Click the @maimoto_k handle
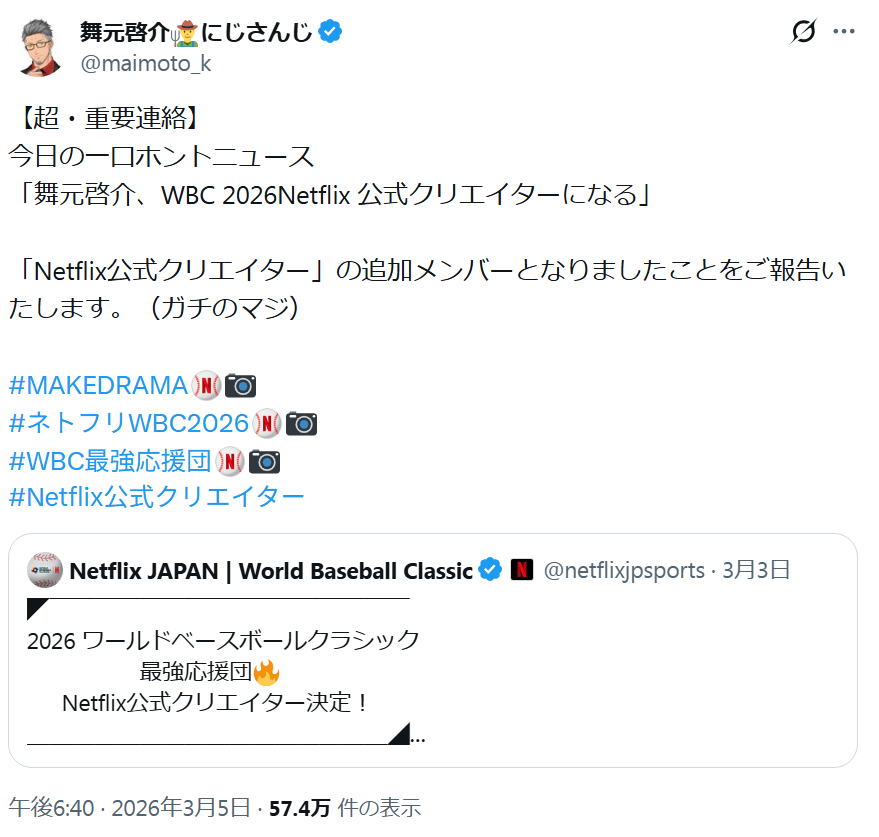Screen dimensions: 879x837 [x=145, y=63]
